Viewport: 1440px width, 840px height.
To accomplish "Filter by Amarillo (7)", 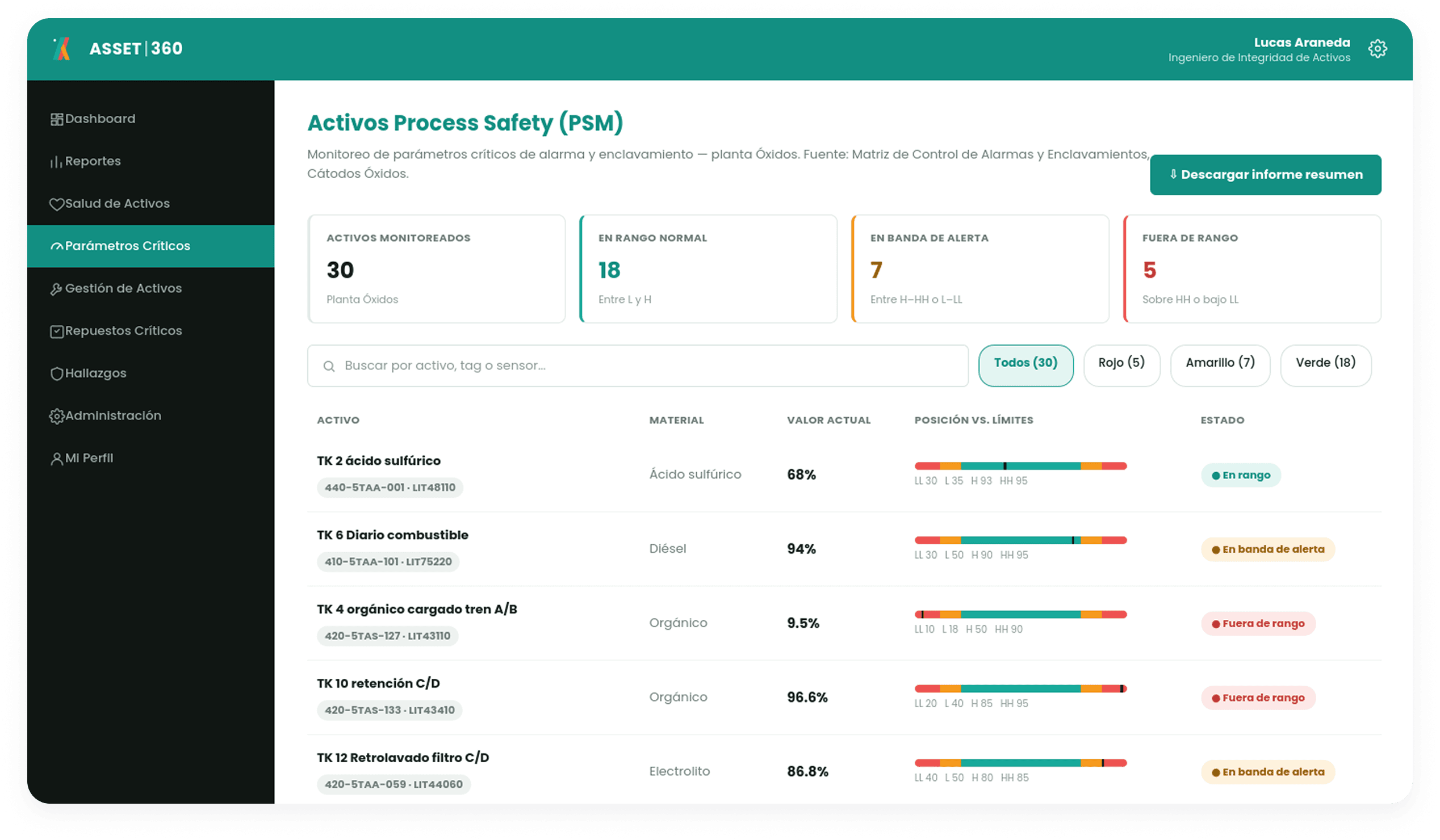I will 1220,366.
